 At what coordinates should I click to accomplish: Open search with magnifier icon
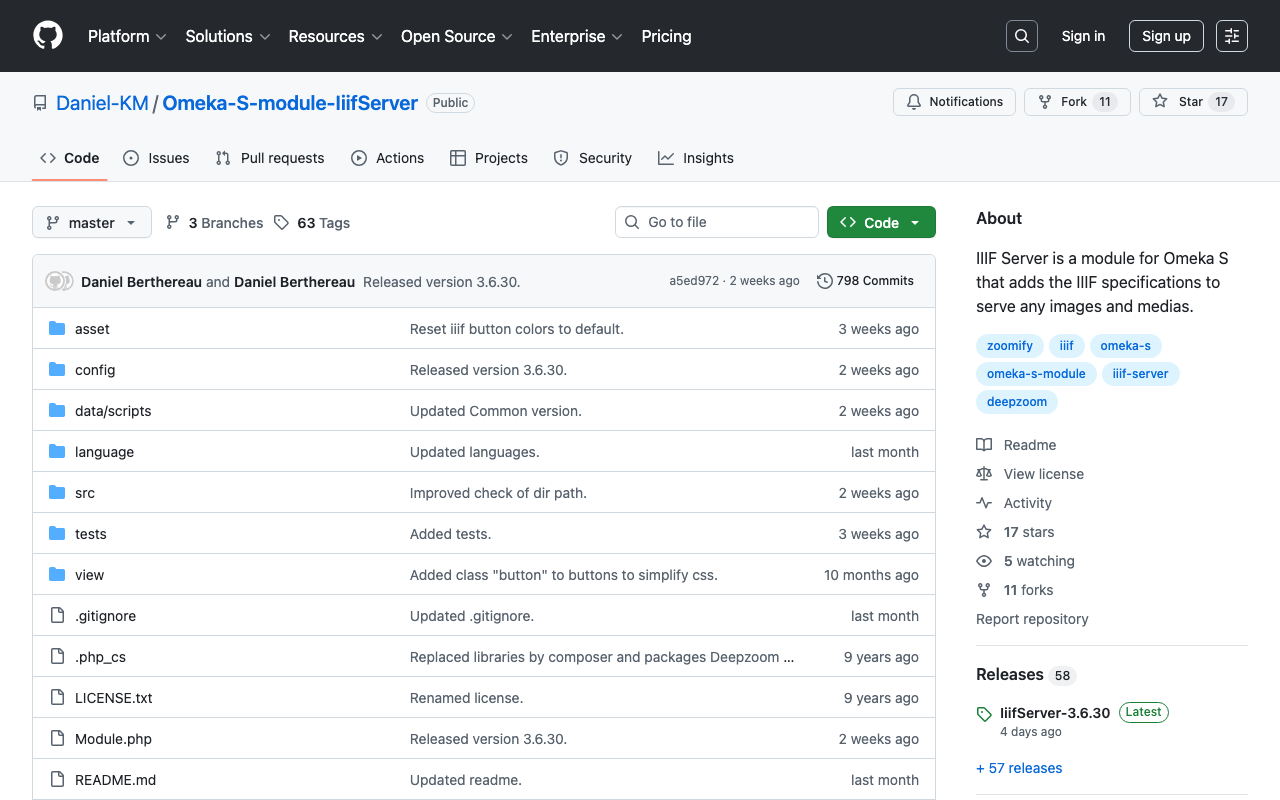[x=1021, y=36]
